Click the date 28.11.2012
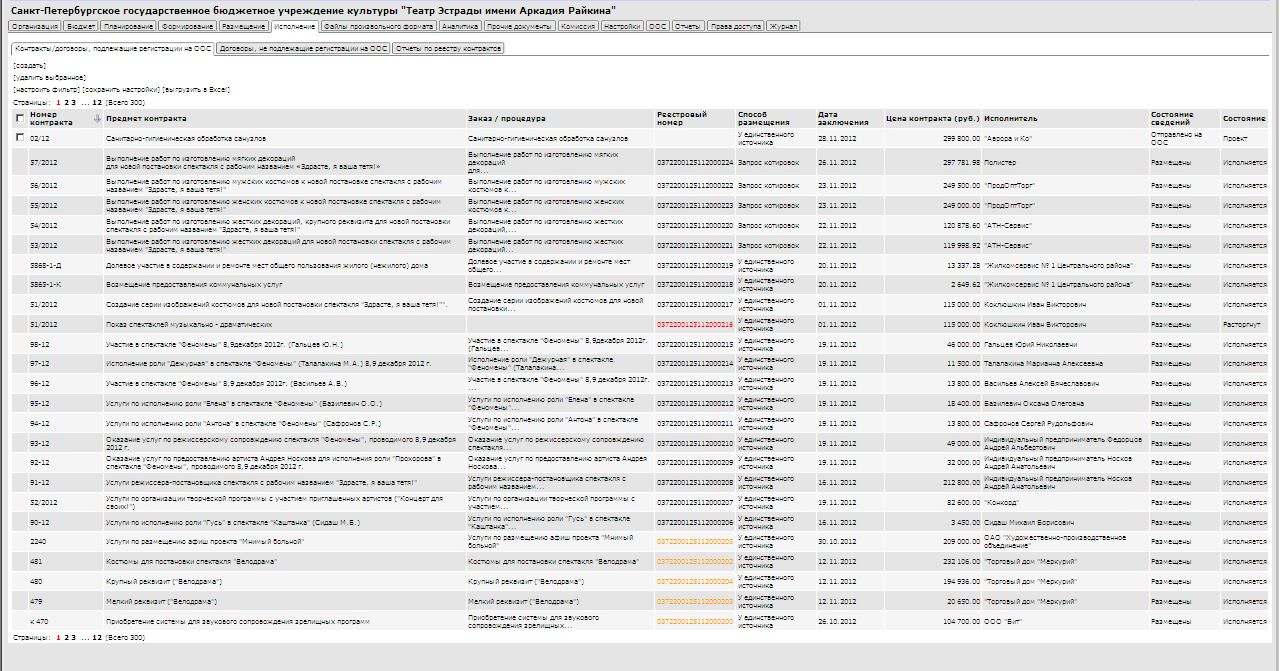 (x=836, y=138)
